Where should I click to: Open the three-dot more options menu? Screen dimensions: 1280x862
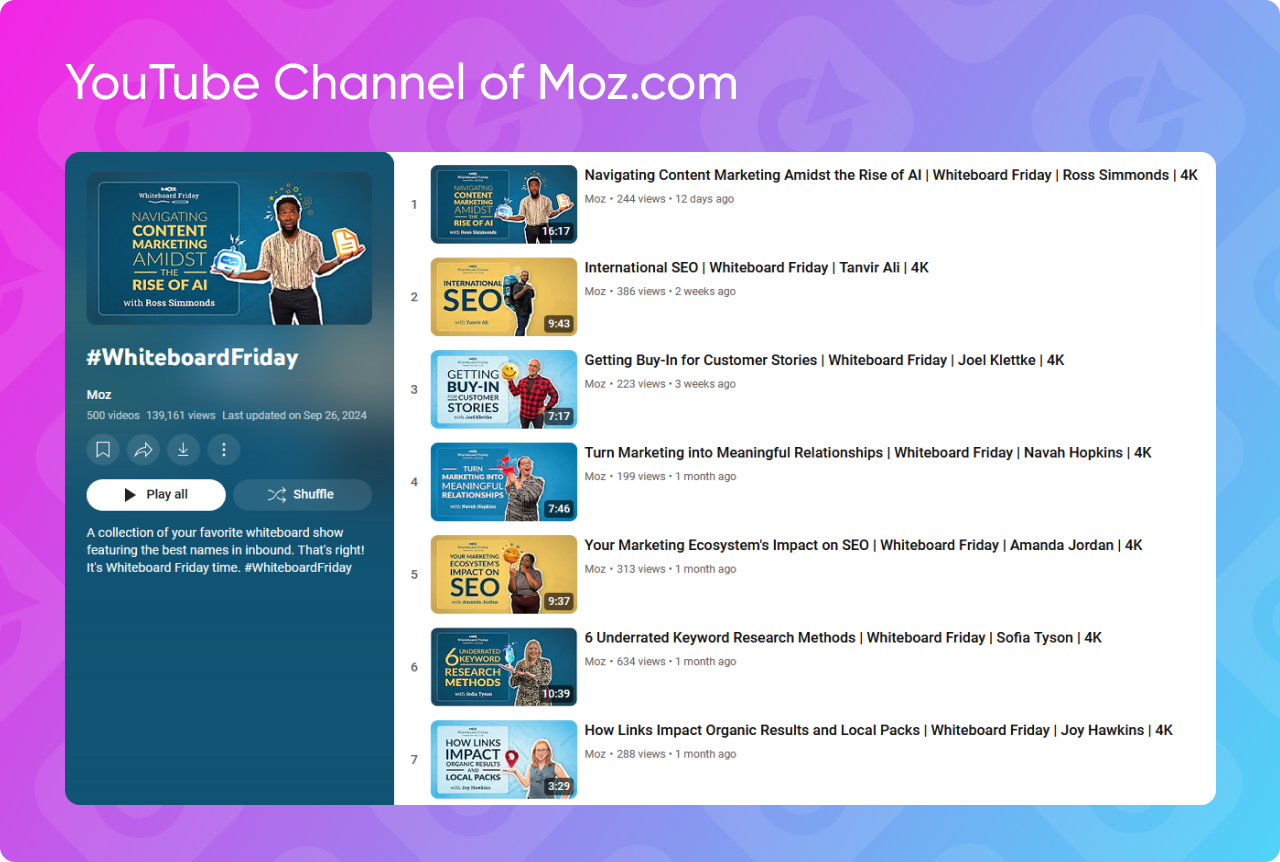click(x=224, y=450)
